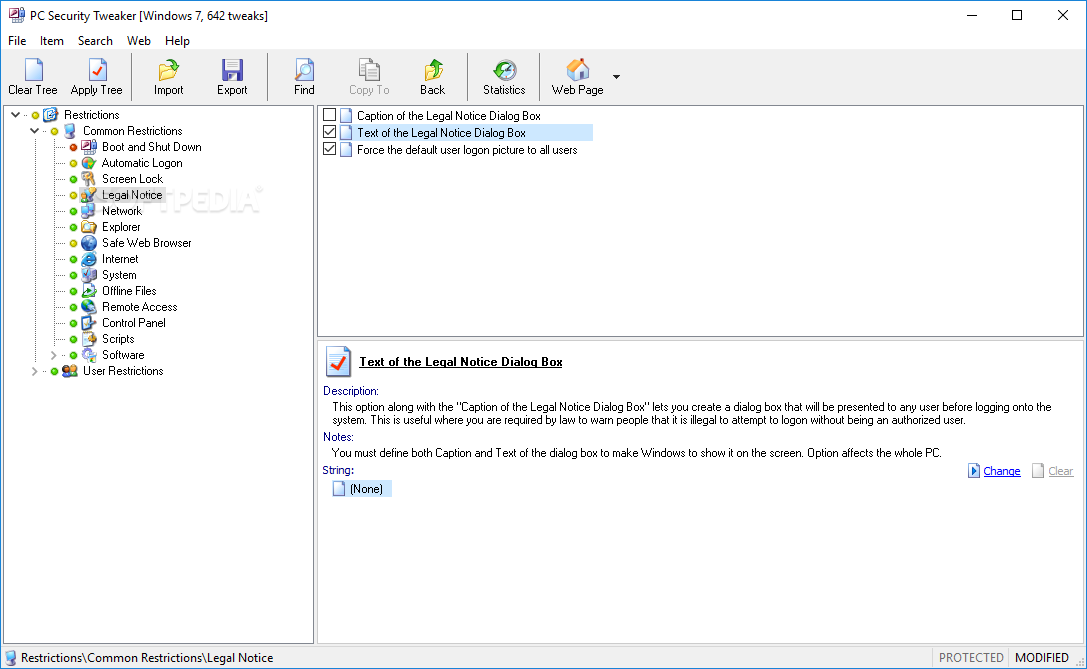This screenshot has width=1087, height=669.
Task: Click the greyed Copy To toolbar button
Action: 369,77
